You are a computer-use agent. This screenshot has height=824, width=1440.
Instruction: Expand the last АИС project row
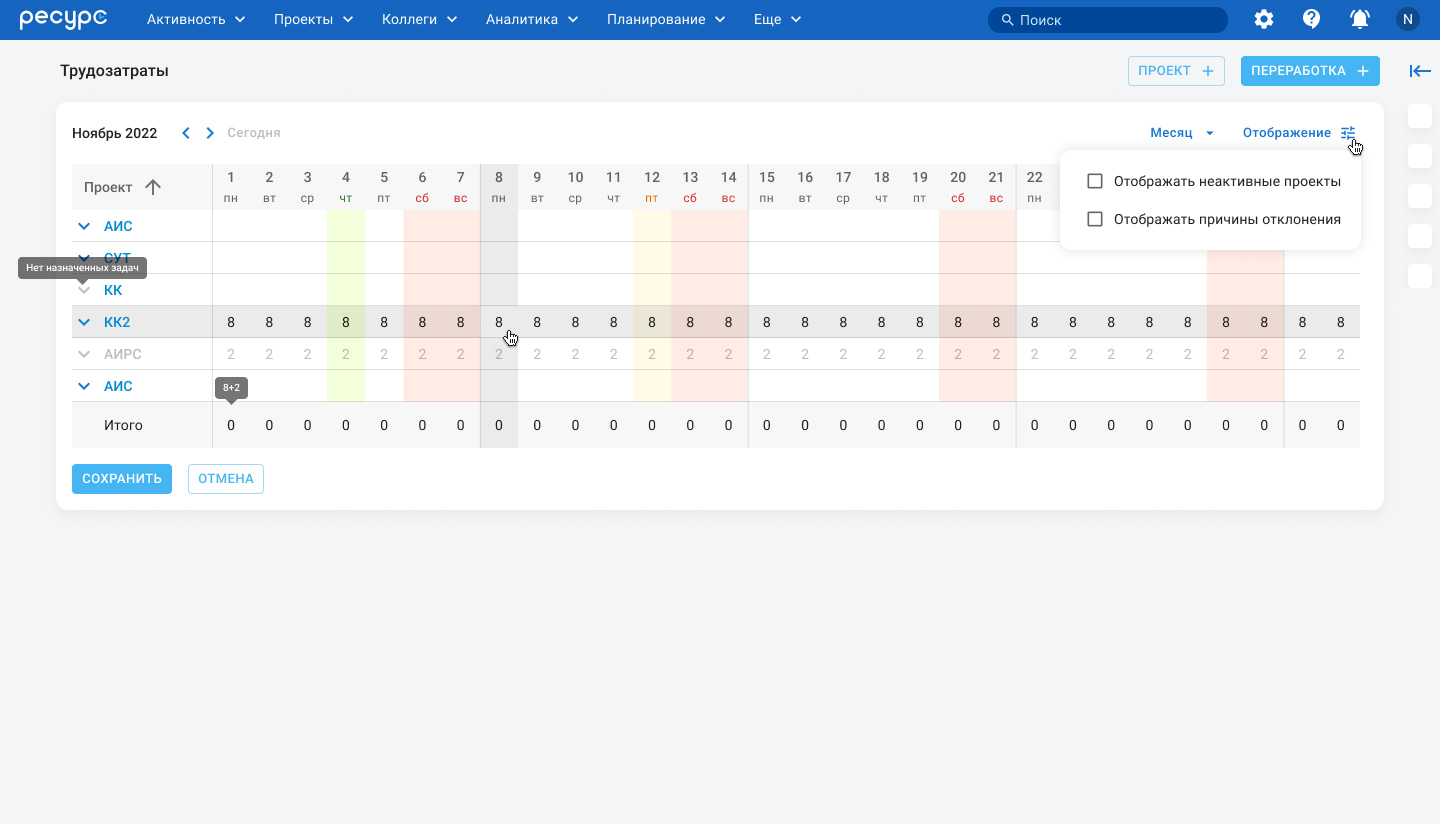[84, 386]
